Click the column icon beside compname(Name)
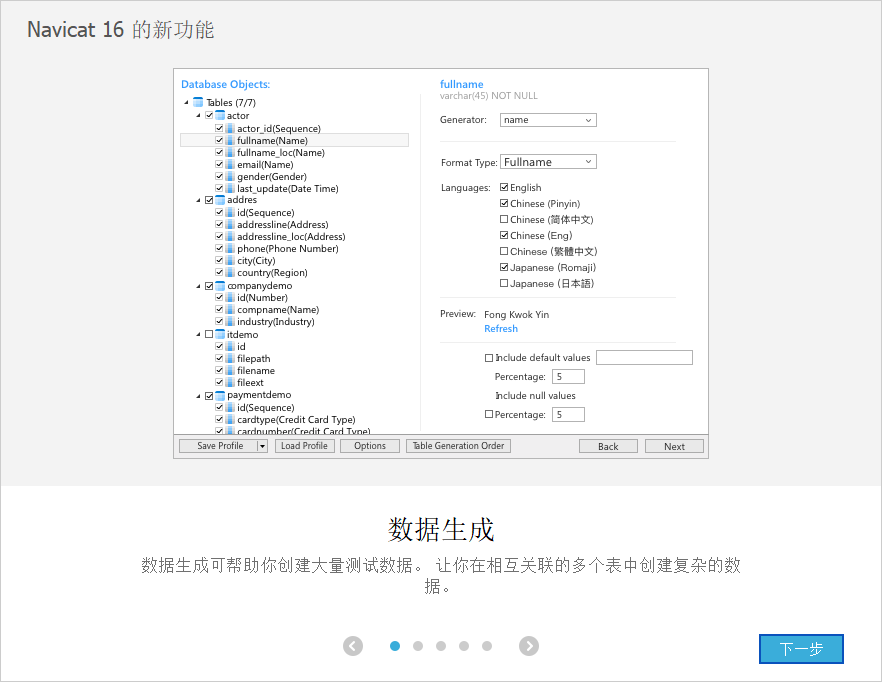The height and width of the screenshot is (682, 882). (x=230, y=309)
